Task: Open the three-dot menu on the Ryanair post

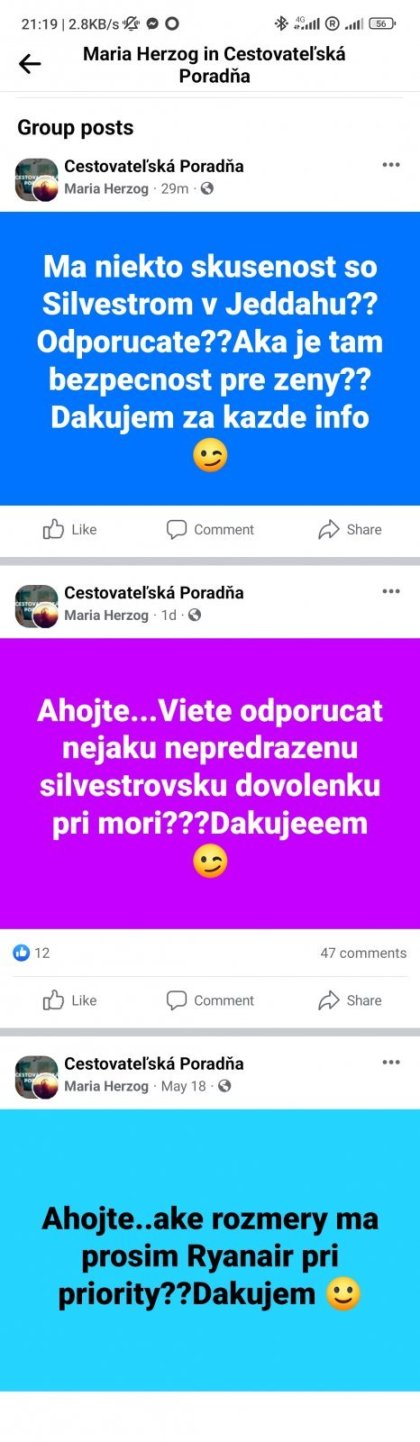Action: tap(391, 1062)
